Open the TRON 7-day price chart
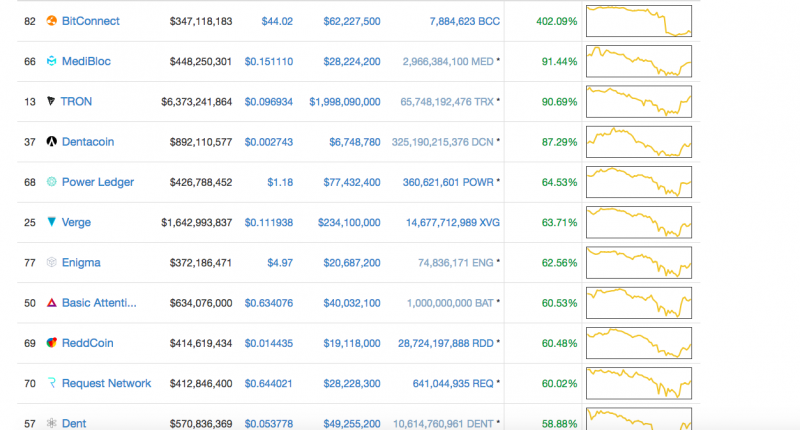 point(639,102)
